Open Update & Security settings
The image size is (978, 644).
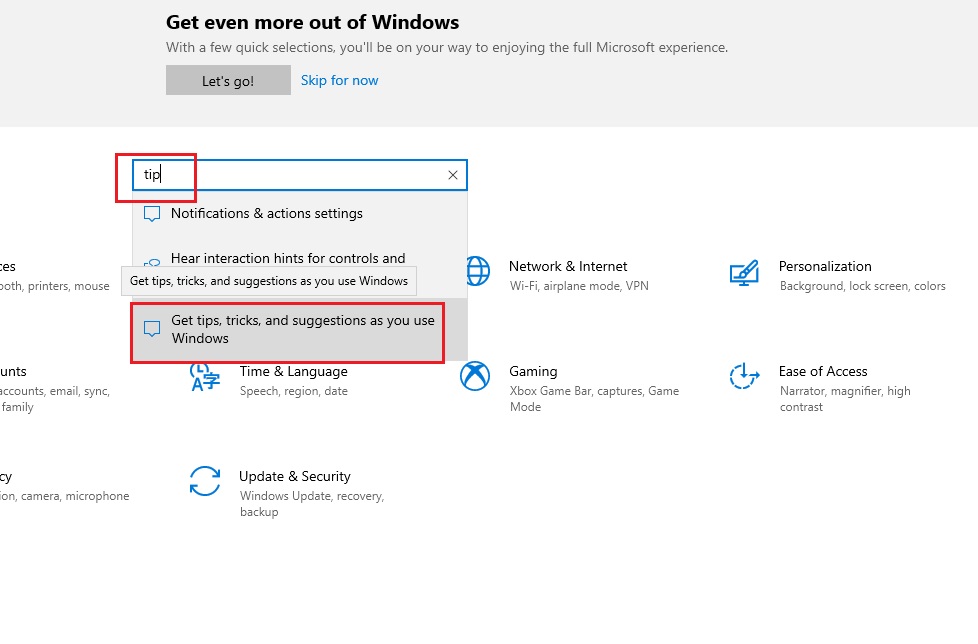point(294,476)
